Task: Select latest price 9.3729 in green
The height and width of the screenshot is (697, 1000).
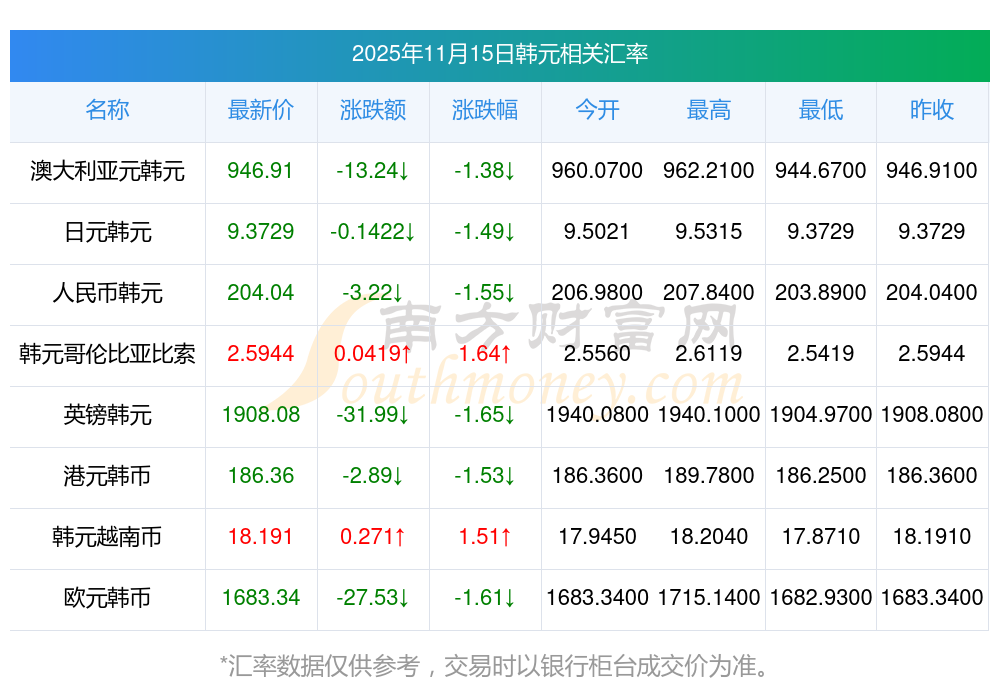Action: coord(260,231)
